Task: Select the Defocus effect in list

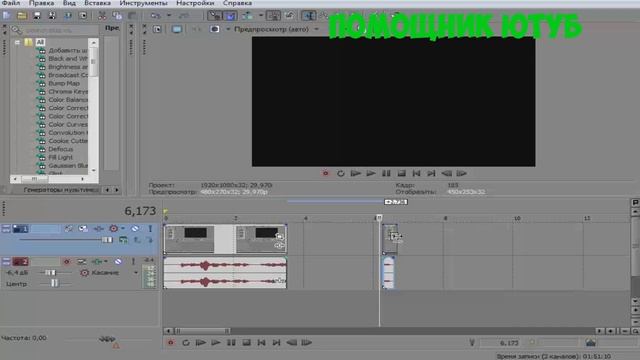Action: [61, 149]
